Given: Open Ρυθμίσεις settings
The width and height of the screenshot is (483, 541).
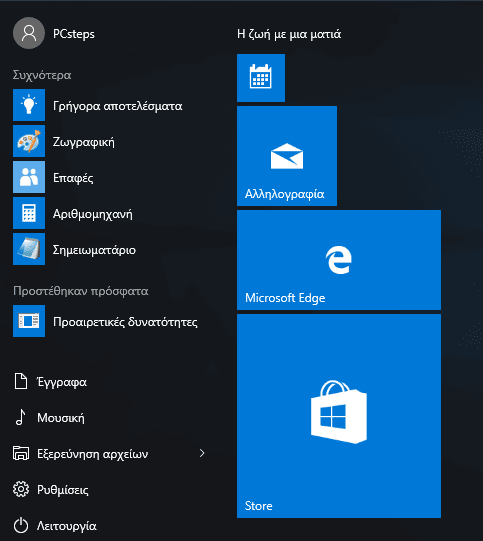Looking at the screenshot, I should point(63,490).
